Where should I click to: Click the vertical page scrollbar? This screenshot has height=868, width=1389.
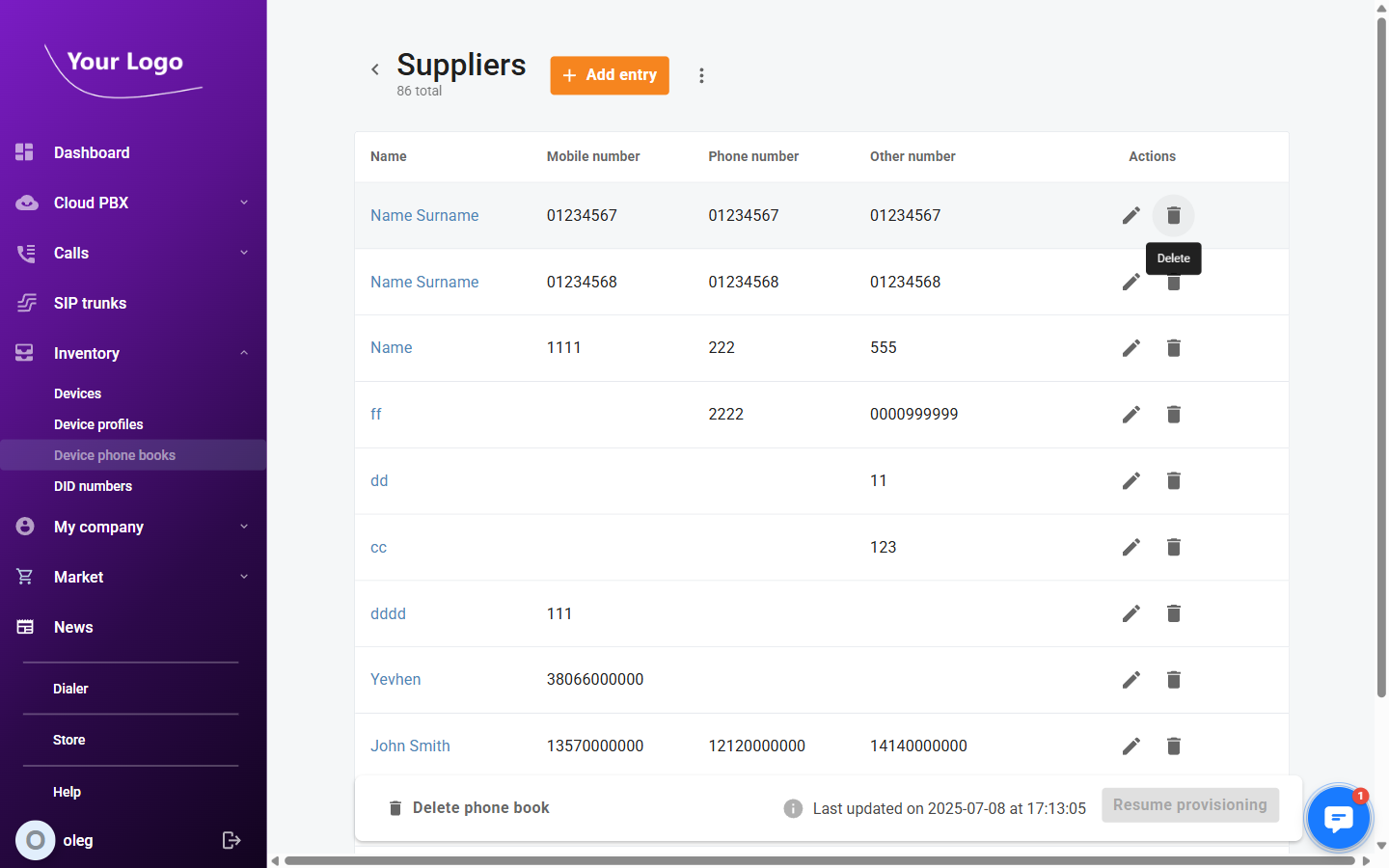(1381, 357)
